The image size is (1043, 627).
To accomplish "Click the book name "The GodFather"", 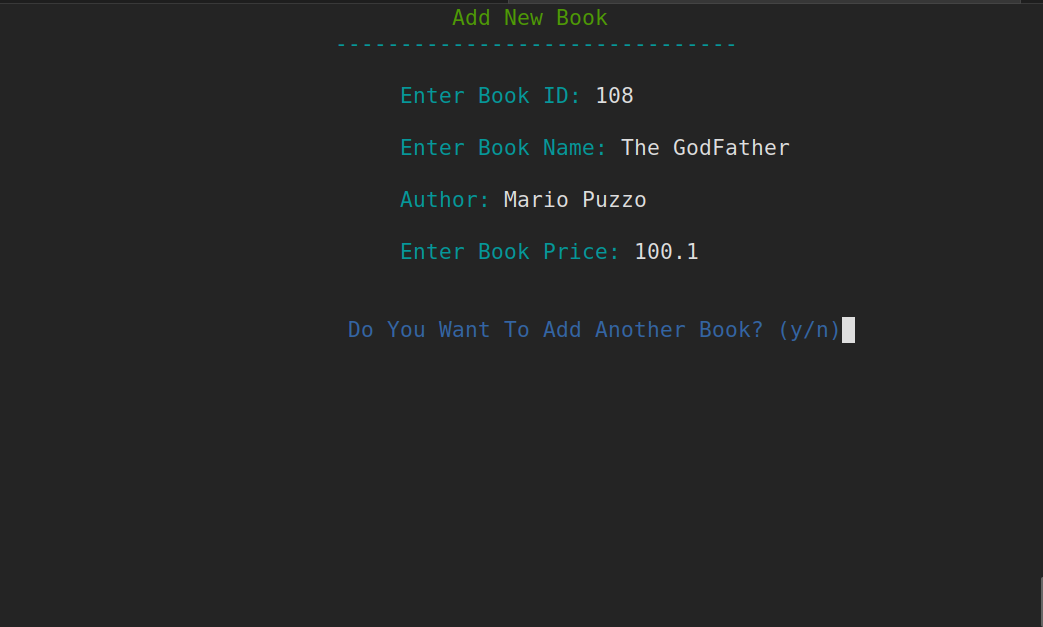I will coord(704,147).
